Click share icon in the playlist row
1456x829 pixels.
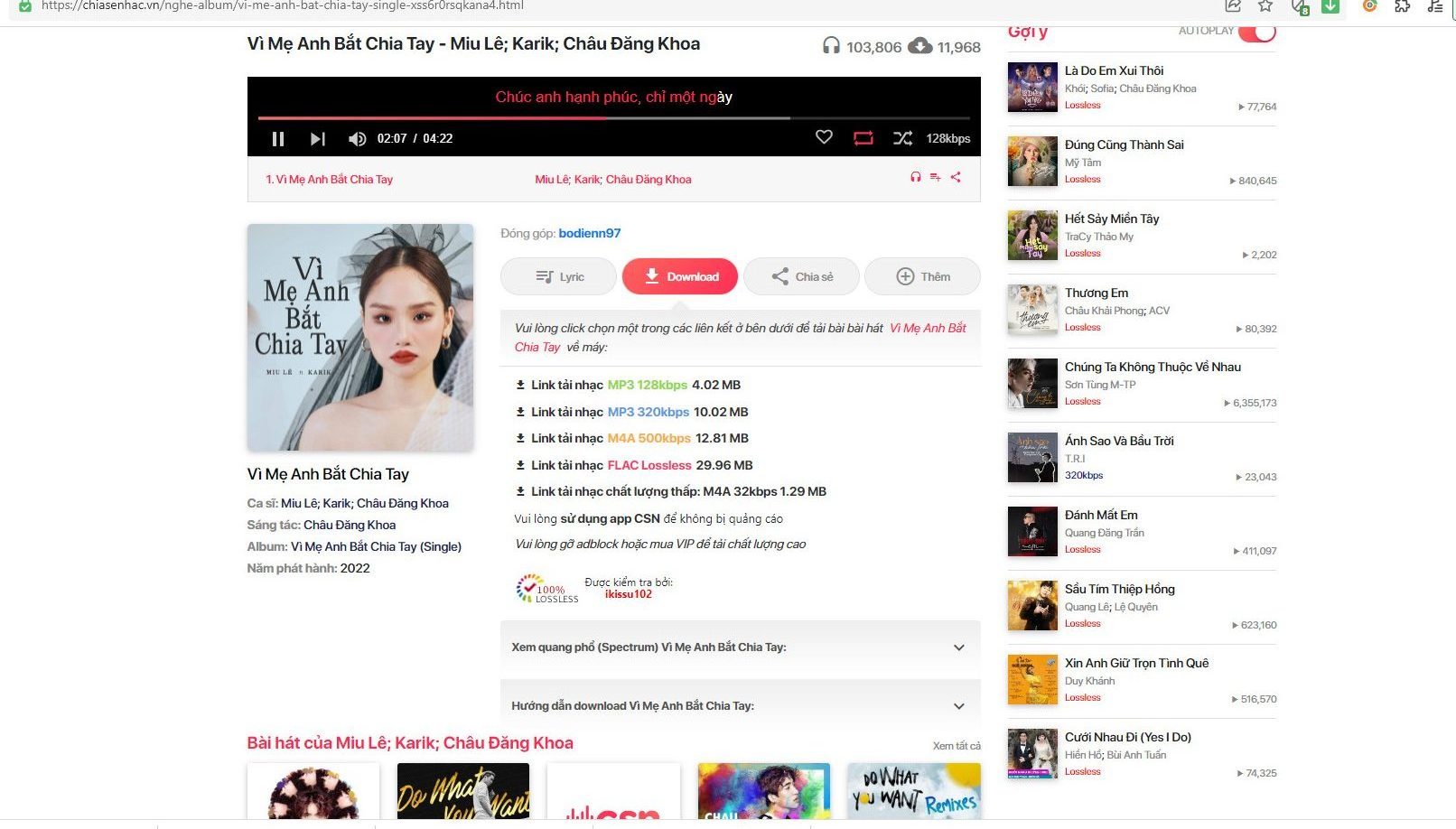(x=956, y=178)
